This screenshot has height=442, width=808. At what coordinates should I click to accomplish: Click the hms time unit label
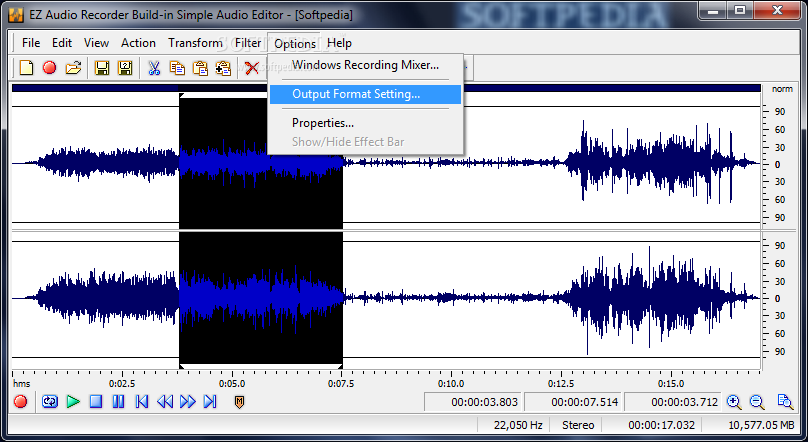tap(22, 384)
